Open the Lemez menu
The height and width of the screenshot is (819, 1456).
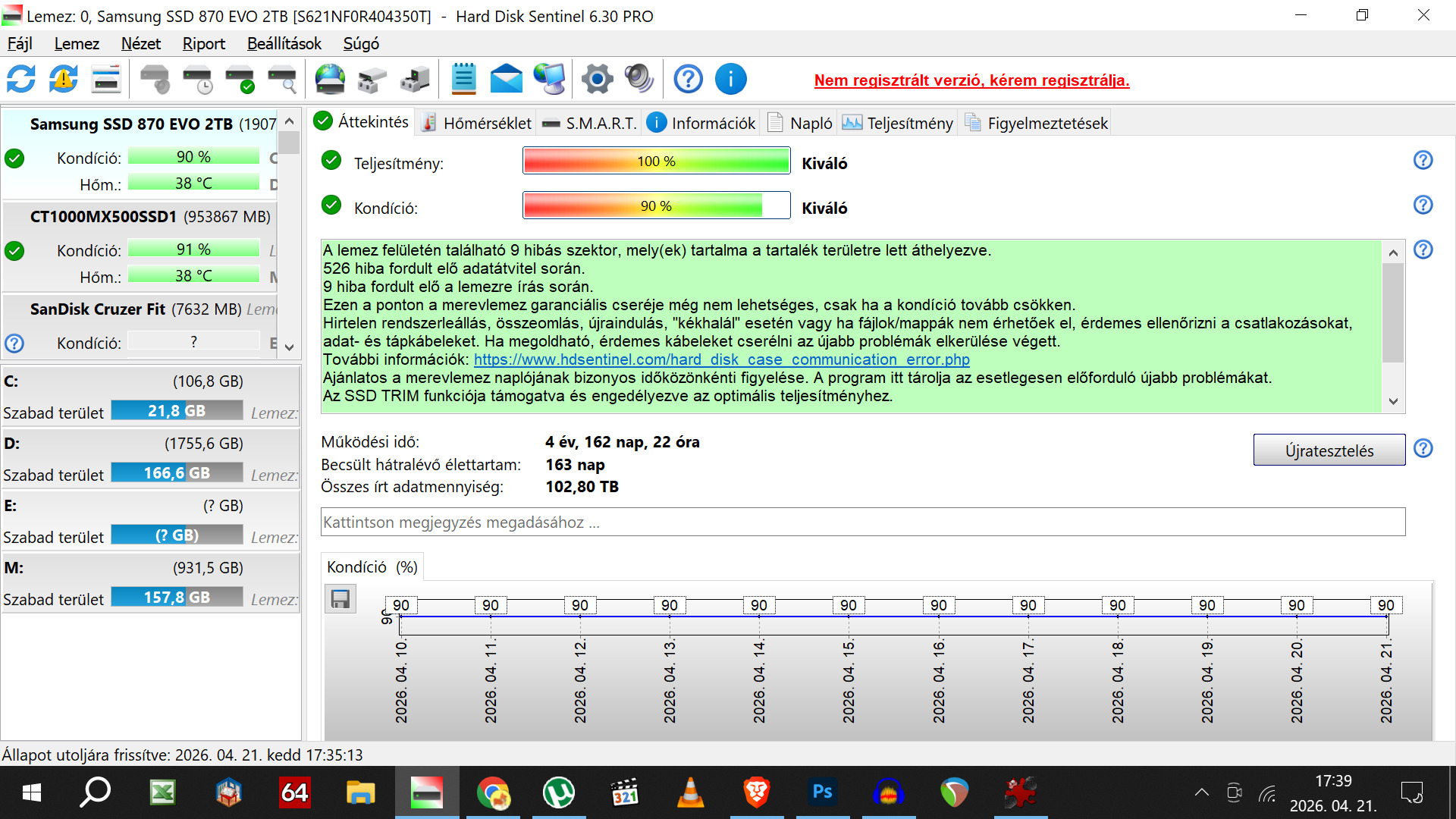77,44
